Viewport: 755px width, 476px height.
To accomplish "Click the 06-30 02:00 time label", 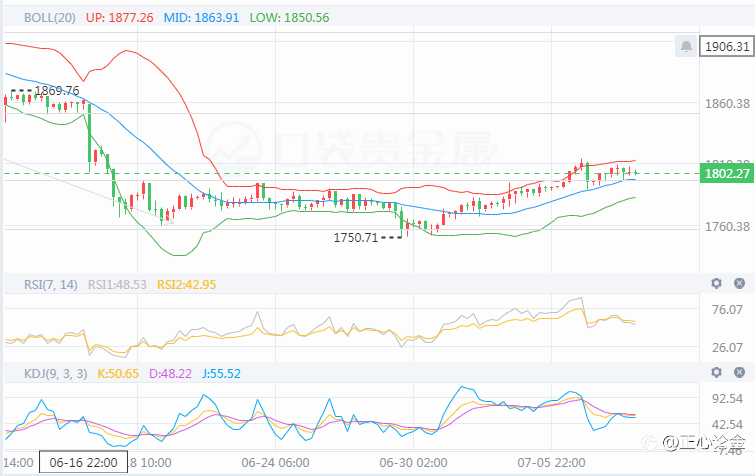I will [413, 463].
